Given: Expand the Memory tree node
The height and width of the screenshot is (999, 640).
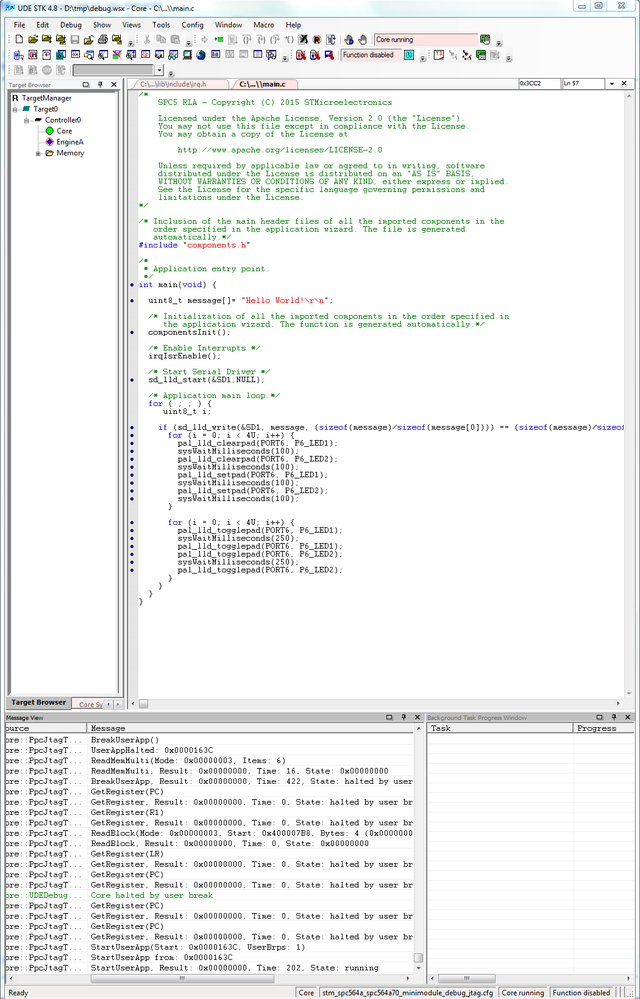Looking at the screenshot, I should pos(38,153).
